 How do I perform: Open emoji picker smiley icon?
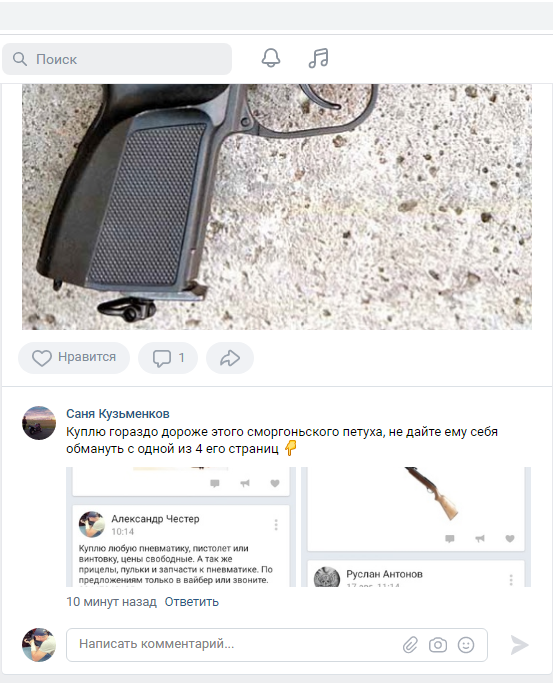pos(466,645)
